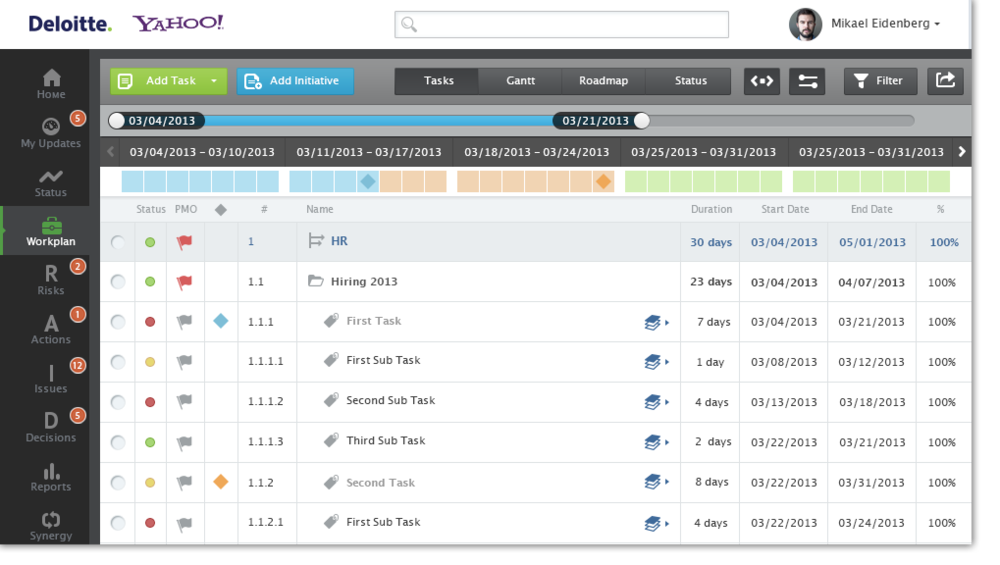Expand graduation-cap menu on row 1.1.1.1

656,362
